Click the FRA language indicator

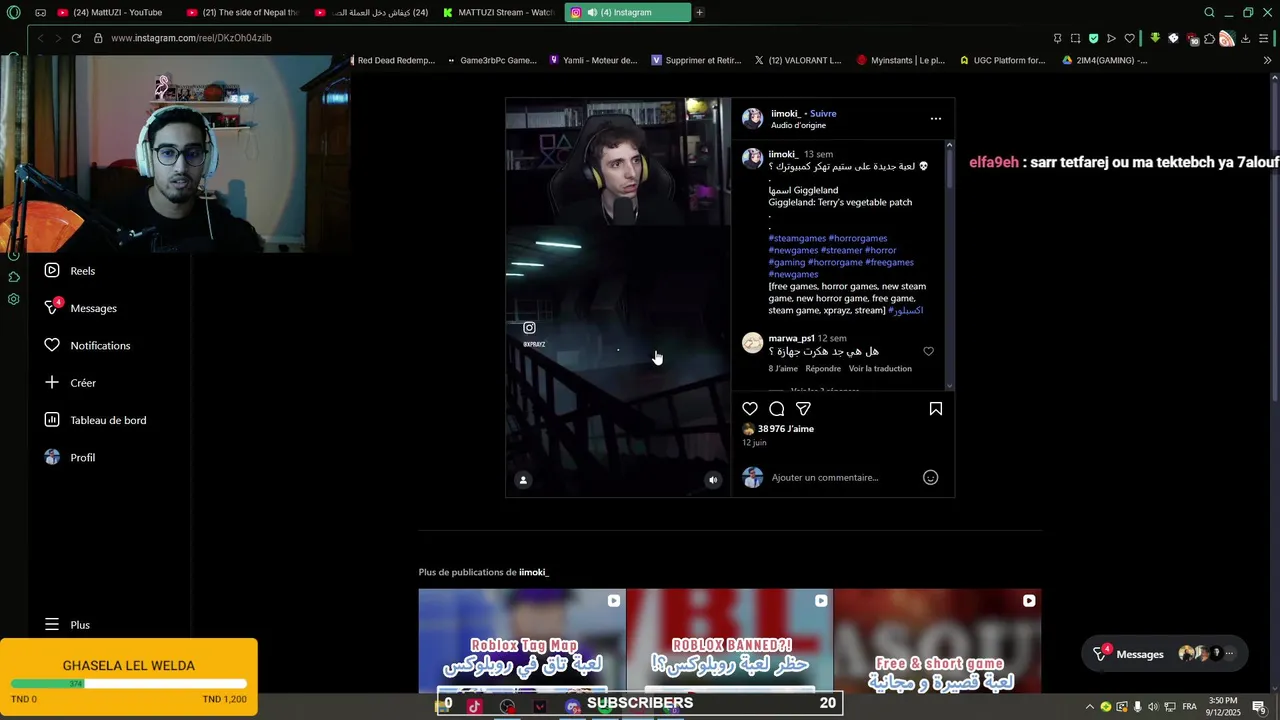[1189, 707]
